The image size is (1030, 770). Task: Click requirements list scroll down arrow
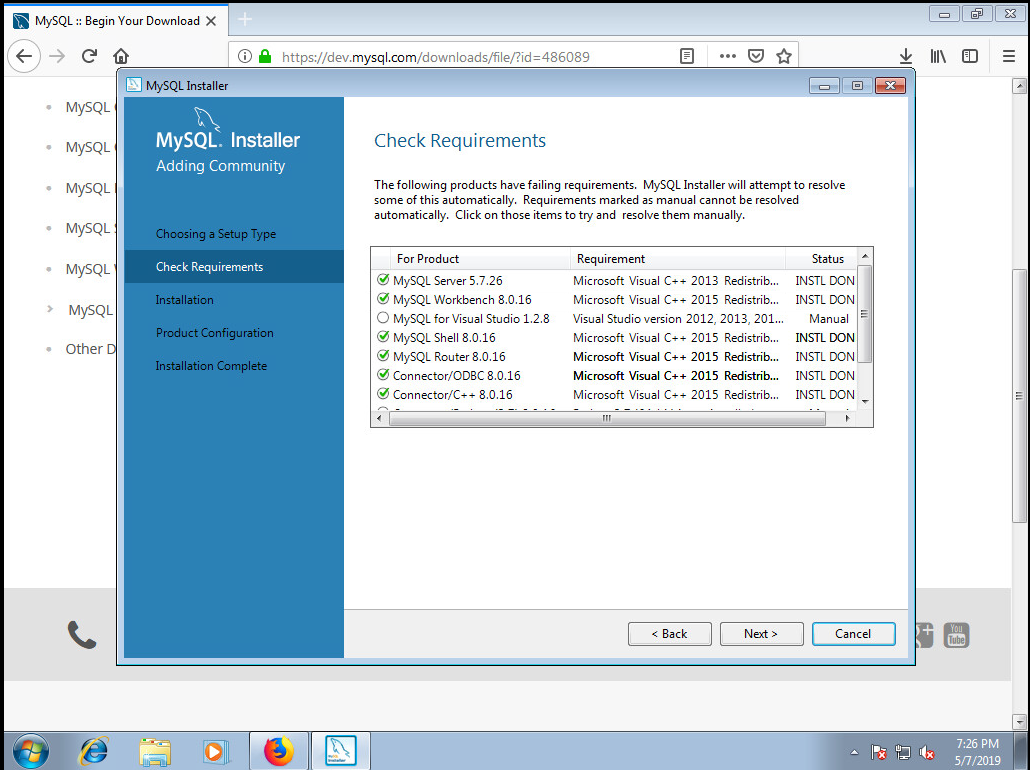(865, 401)
